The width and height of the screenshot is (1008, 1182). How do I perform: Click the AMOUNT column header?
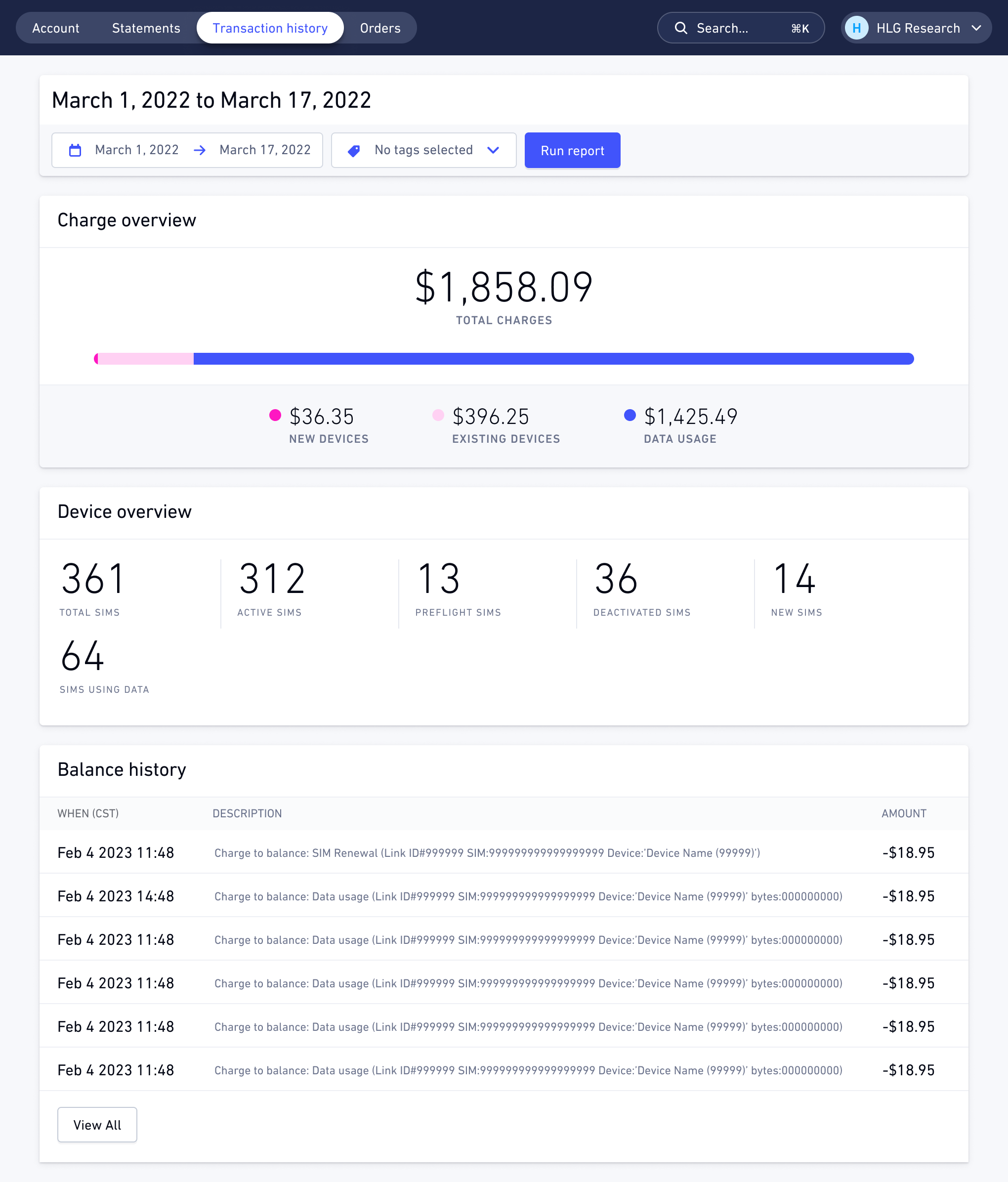(904, 813)
